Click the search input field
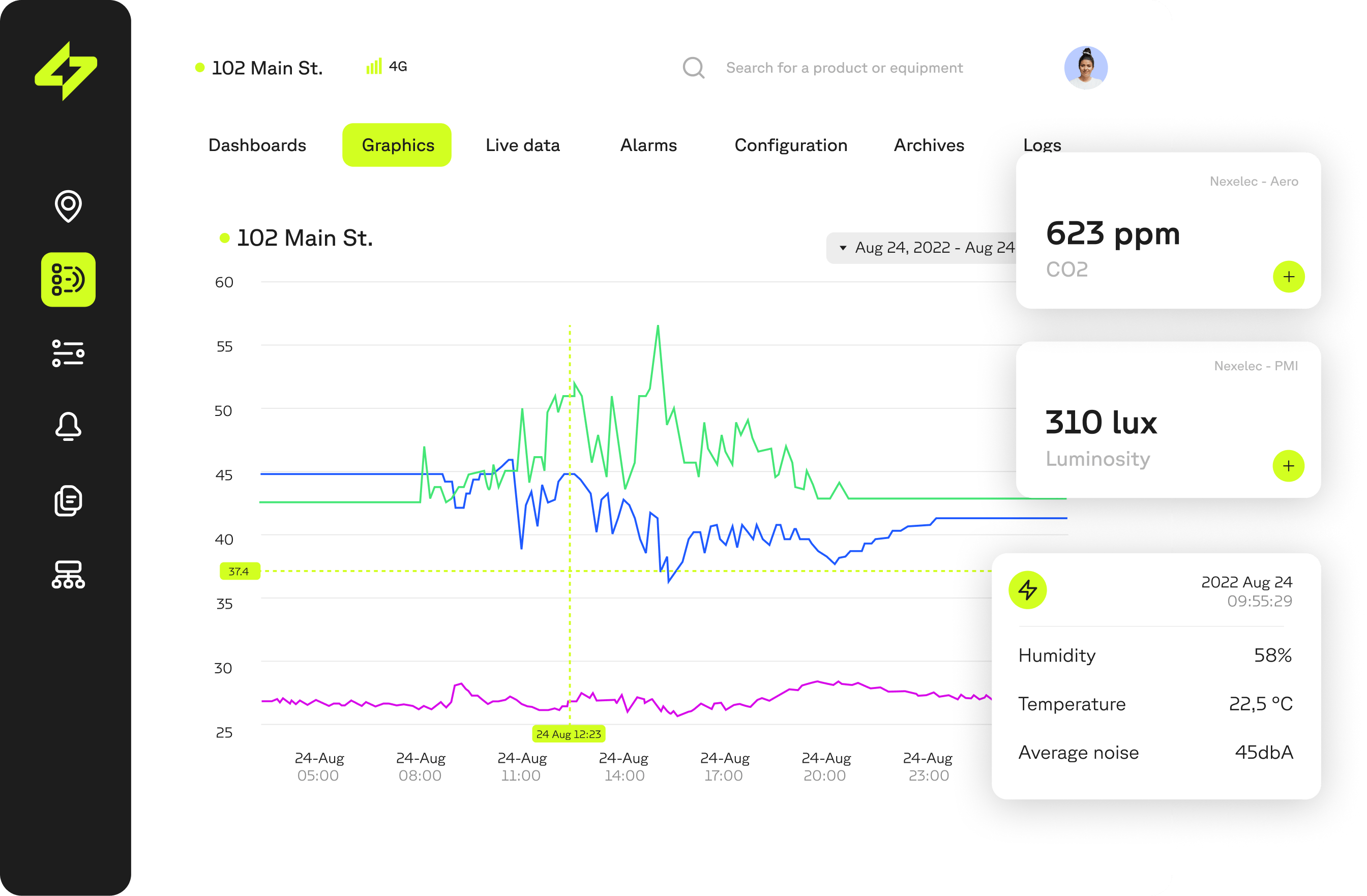Viewport: 1367px width, 896px height. tap(844, 67)
